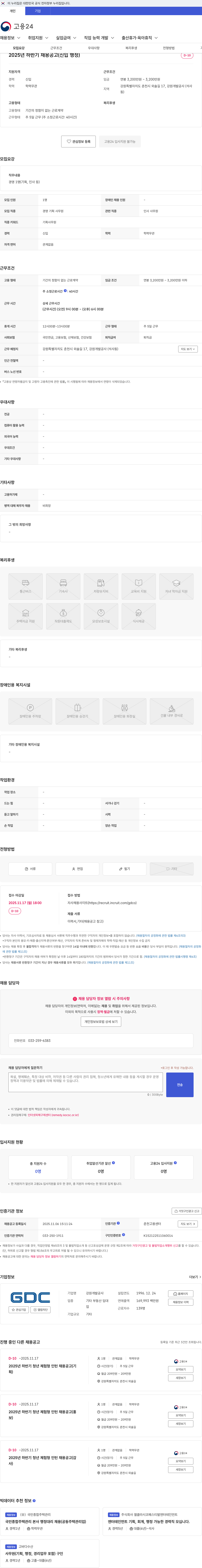Open the 고용24 logo home link
The image size is (202, 1568).
tap(17, 26)
